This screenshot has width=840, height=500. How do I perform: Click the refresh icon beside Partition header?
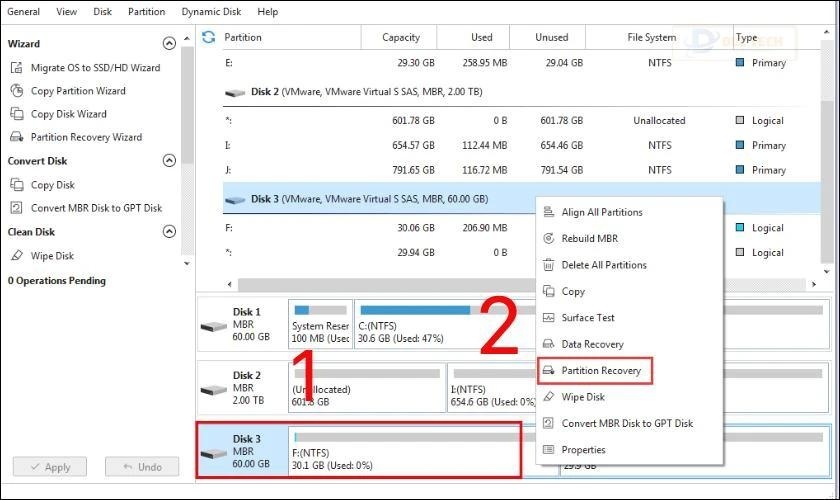pos(208,37)
